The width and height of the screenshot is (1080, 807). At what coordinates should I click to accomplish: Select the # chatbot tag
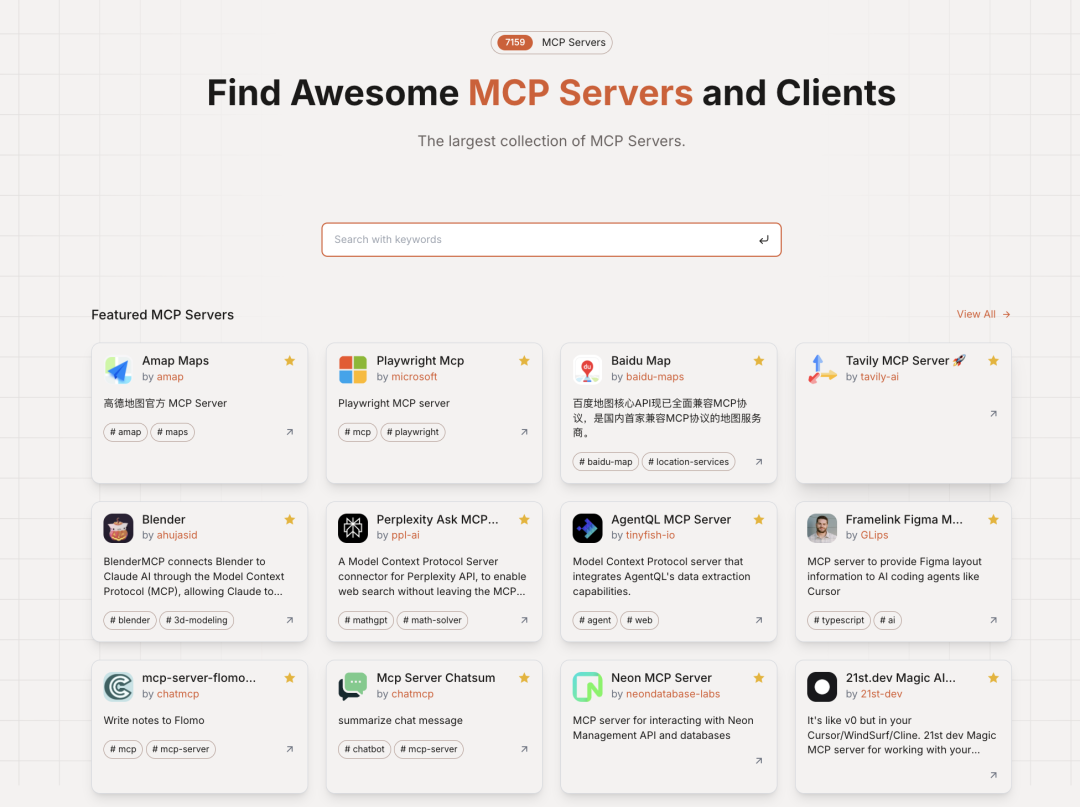364,749
